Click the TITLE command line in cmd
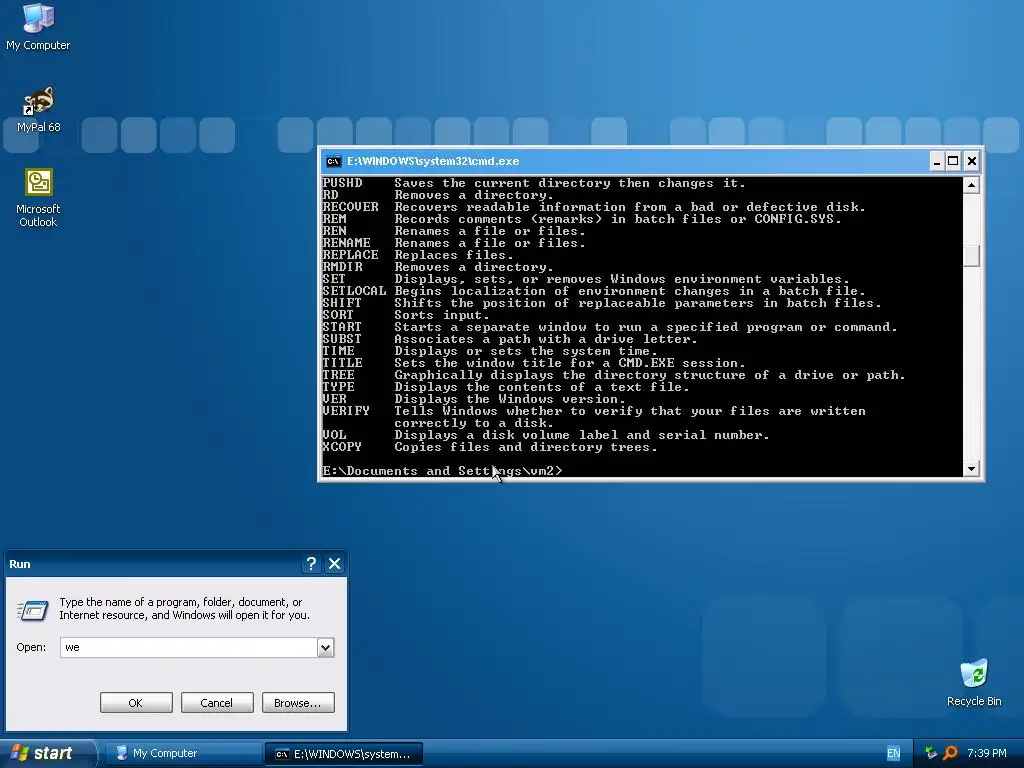The image size is (1024, 768). (x=534, y=363)
